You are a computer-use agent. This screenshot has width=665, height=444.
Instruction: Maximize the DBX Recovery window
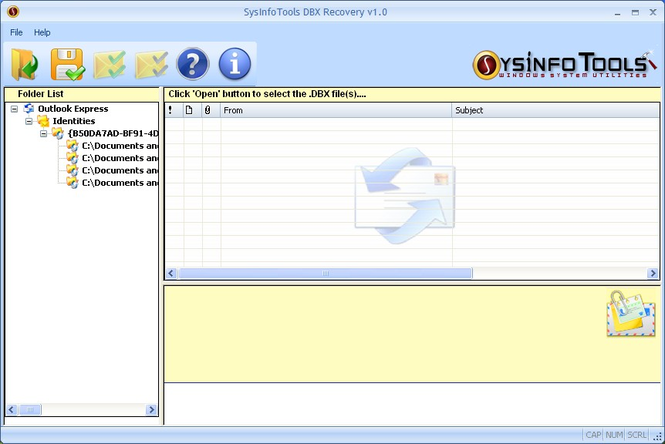[635, 13]
